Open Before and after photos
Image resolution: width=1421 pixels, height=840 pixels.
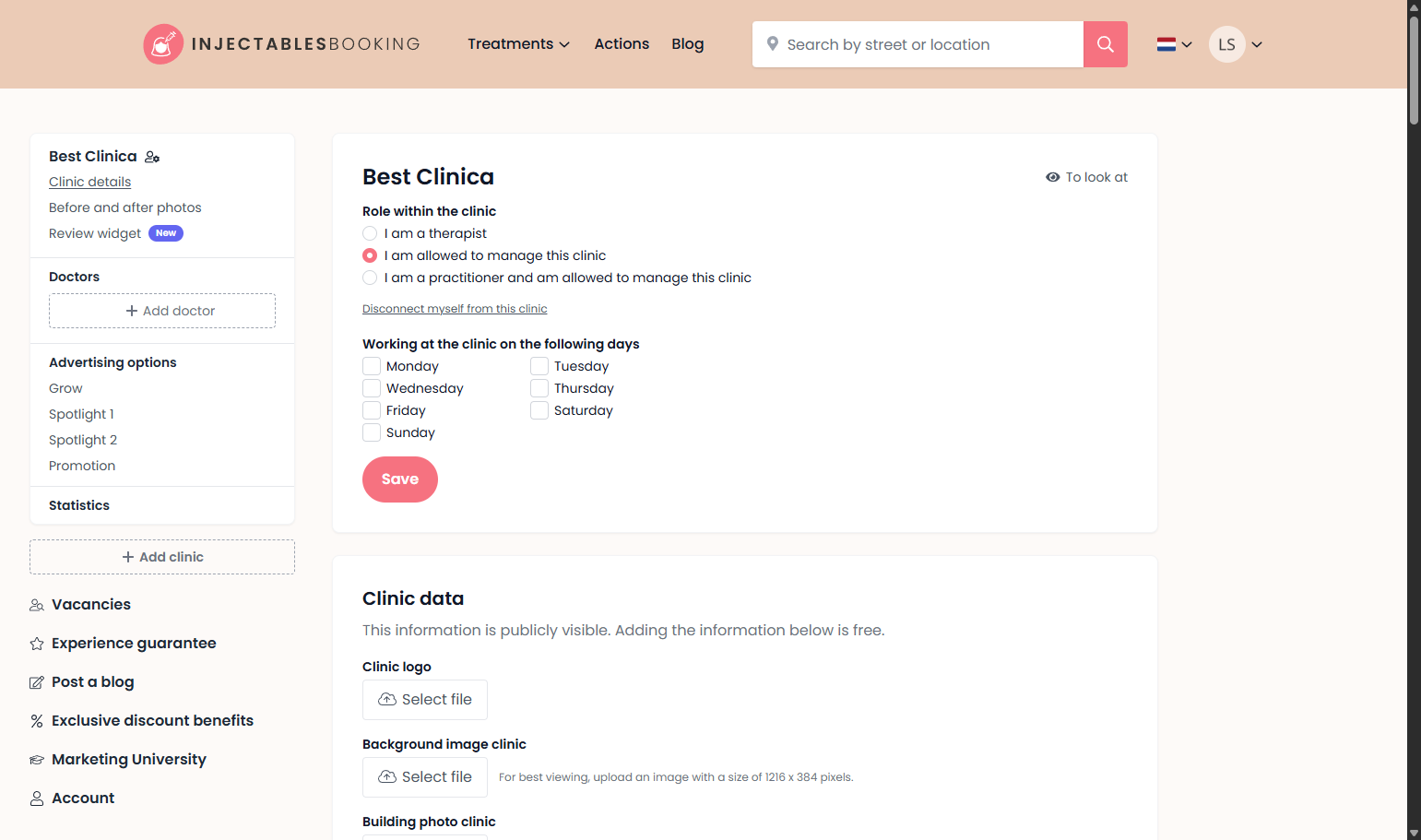125,207
